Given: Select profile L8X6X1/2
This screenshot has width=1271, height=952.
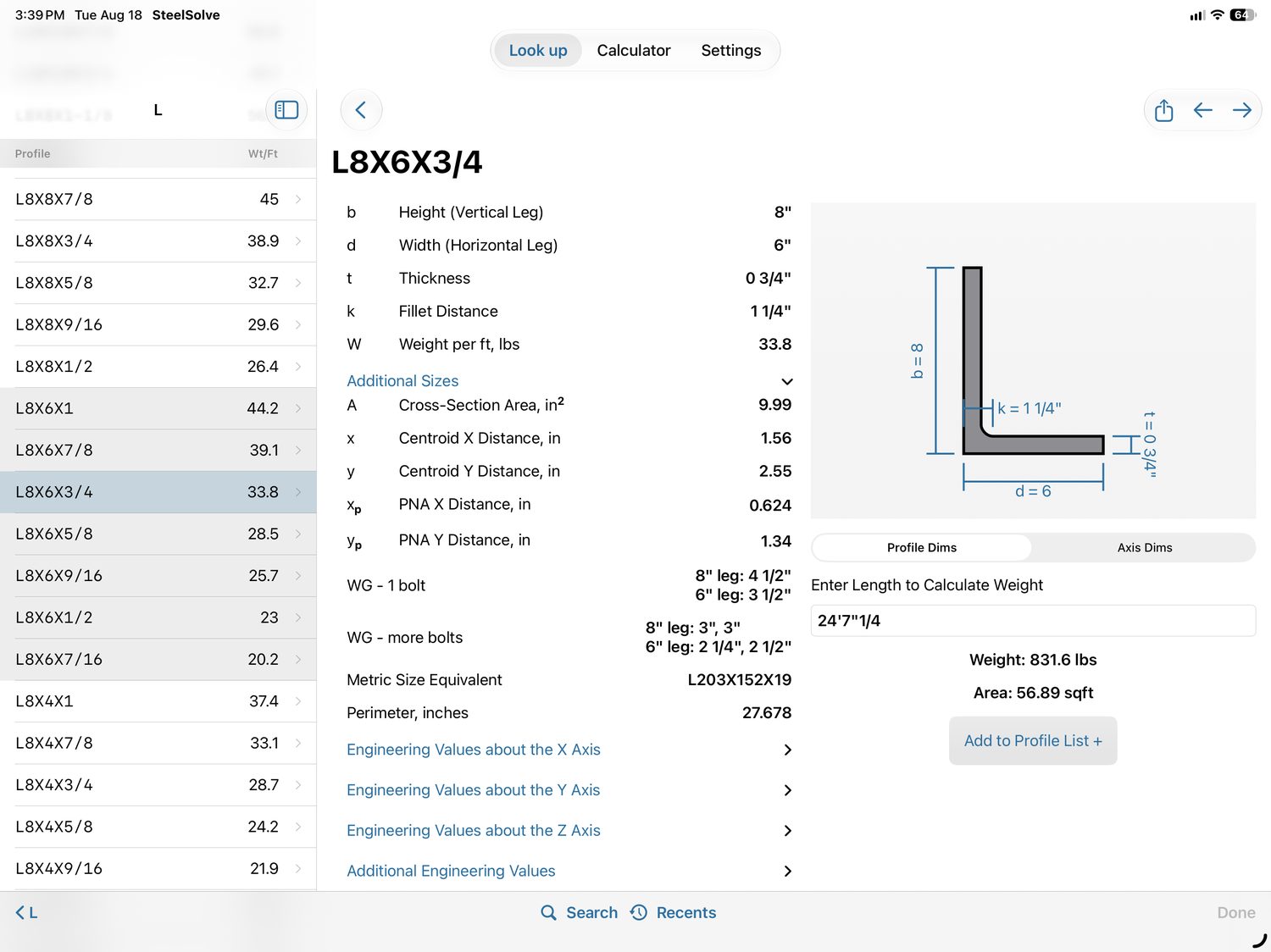Looking at the screenshot, I should [158, 617].
